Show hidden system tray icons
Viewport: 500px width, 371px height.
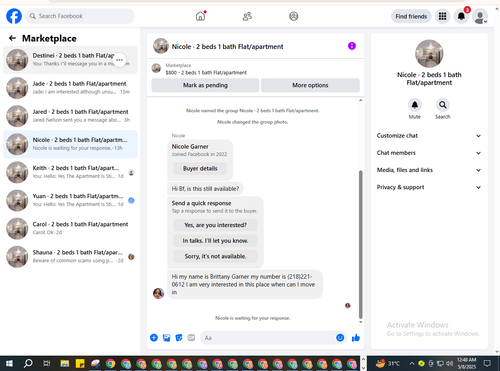click(x=412, y=363)
